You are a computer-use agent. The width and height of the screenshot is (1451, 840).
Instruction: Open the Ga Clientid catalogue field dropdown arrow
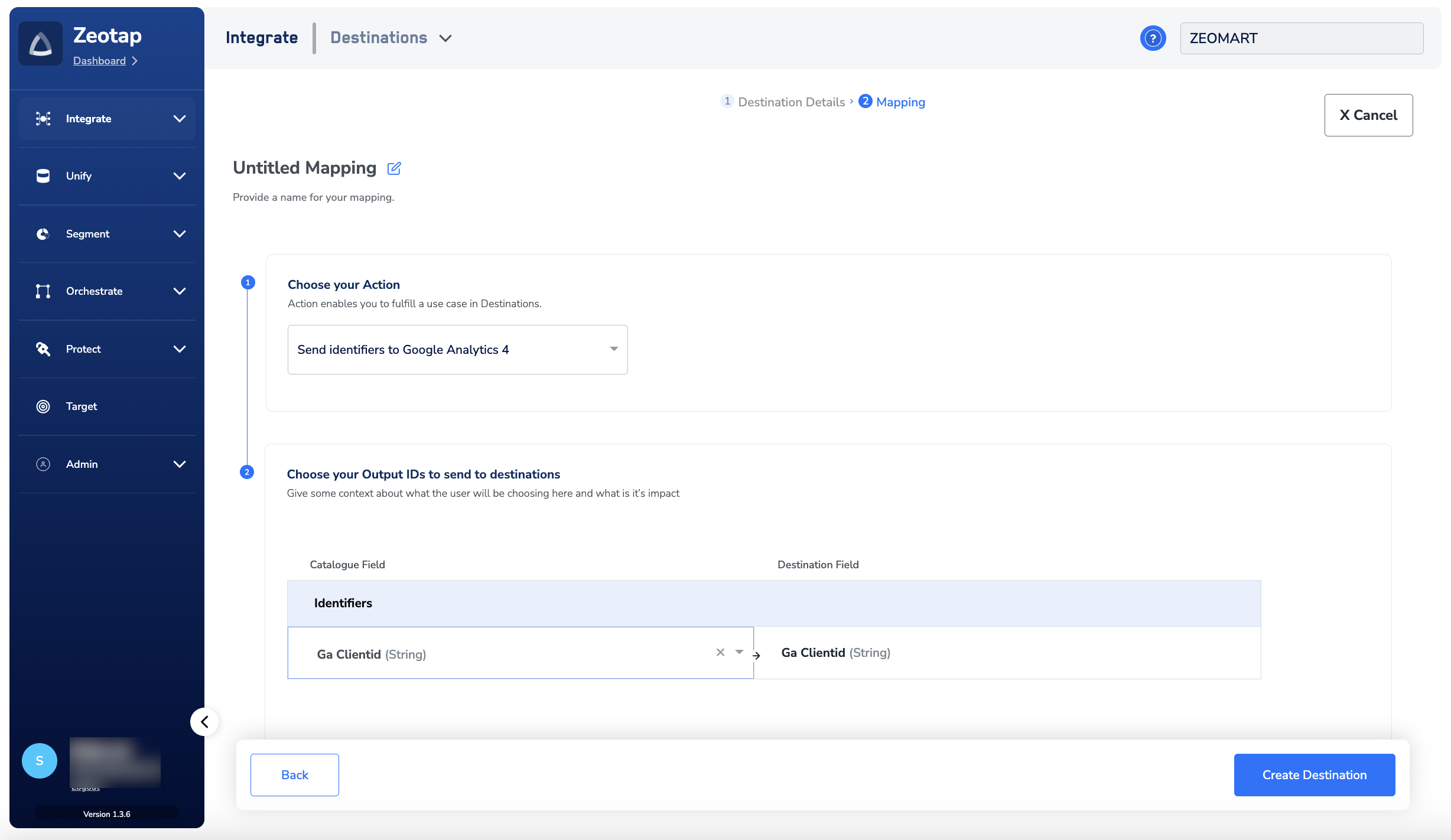pos(739,652)
